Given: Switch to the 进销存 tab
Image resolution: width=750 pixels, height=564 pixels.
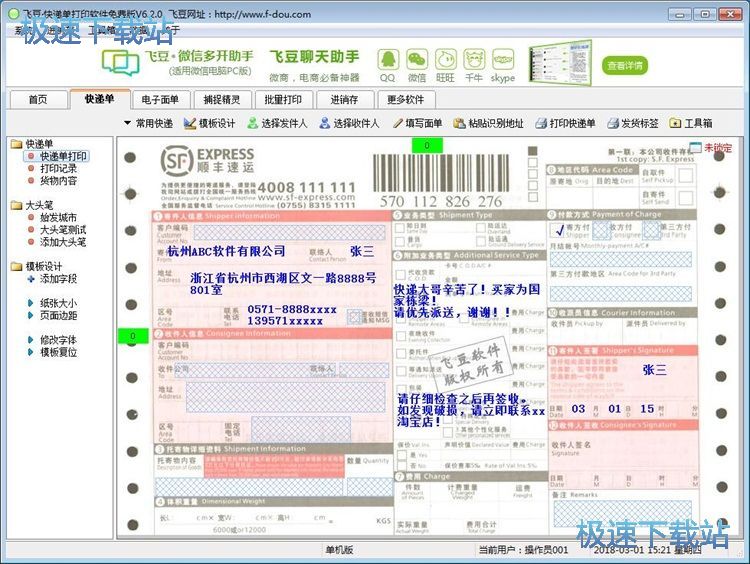Looking at the screenshot, I should (344, 100).
